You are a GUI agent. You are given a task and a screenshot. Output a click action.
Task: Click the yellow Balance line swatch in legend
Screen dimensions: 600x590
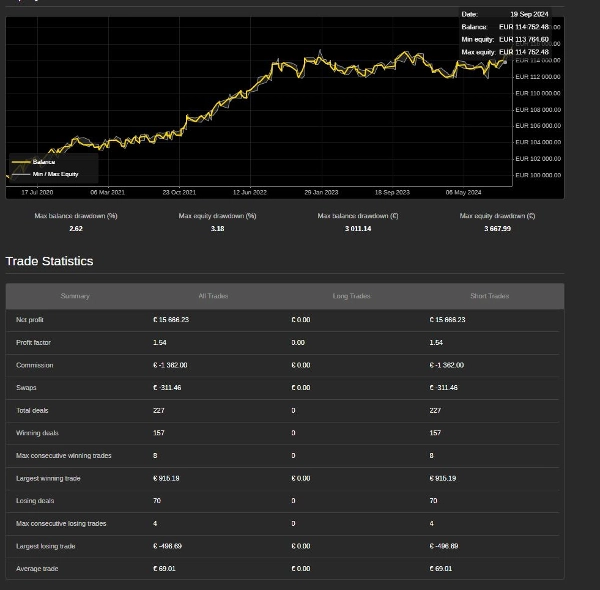coord(21,162)
